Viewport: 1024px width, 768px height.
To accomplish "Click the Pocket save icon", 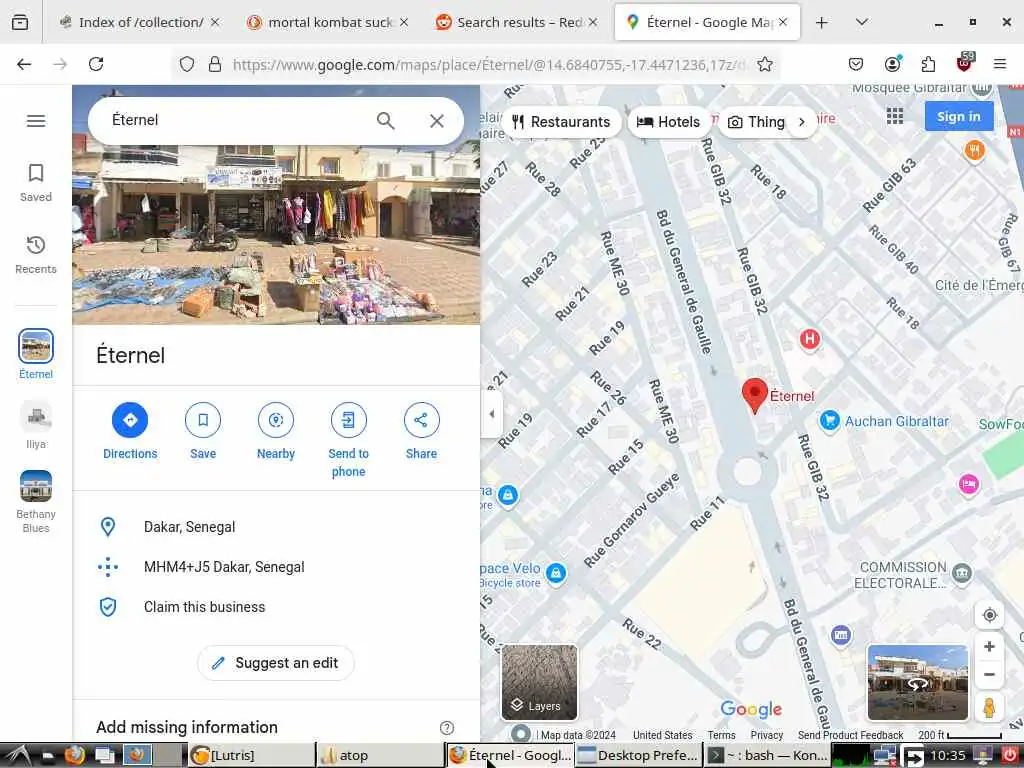I will (x=856, y=64).
